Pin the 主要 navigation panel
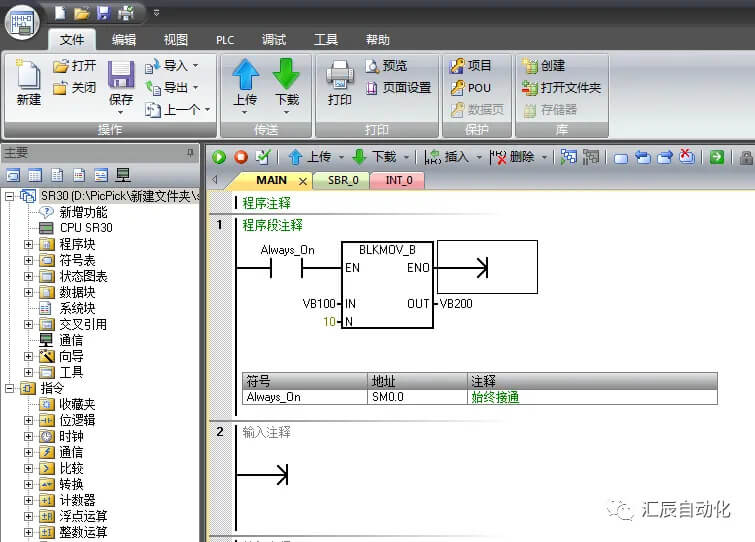The height and width of the screenshot is (542, 755). [x=190, y=153]
